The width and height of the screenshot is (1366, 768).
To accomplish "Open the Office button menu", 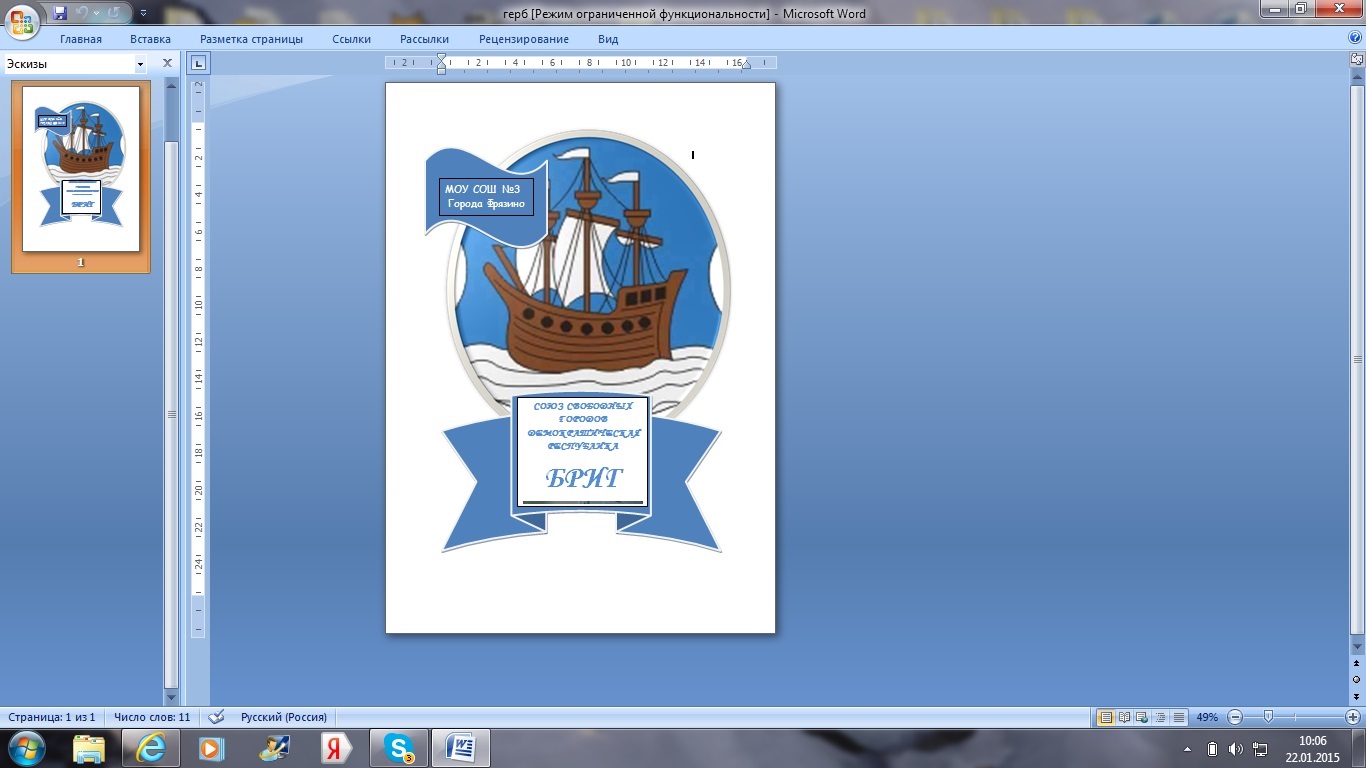I will tap(21, 20).
